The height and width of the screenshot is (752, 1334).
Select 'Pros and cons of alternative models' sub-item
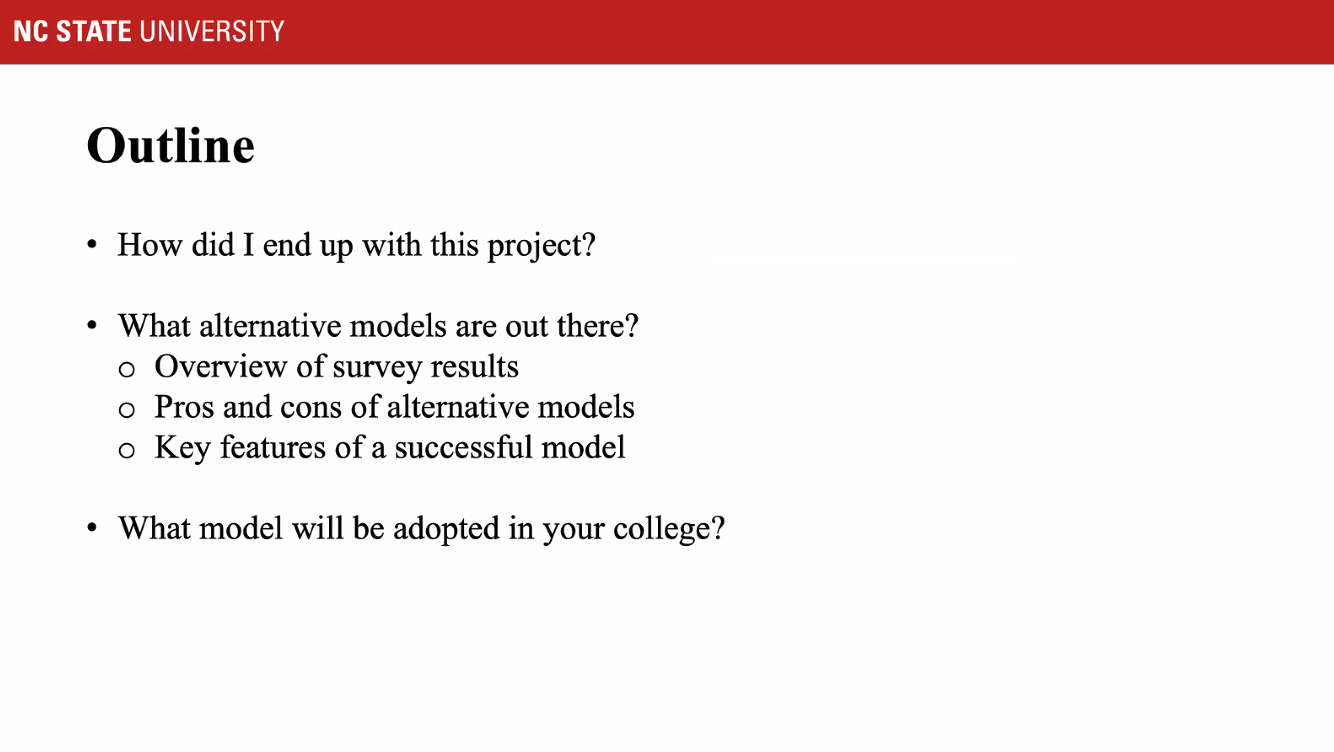pos(394,407)
